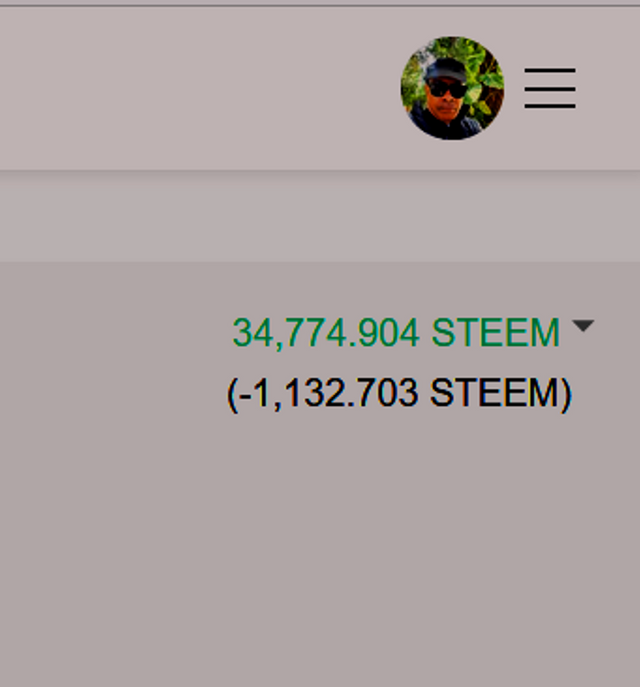Open the side menu with three bars
The height and width of the screenshot is (687, 640).
550,88
